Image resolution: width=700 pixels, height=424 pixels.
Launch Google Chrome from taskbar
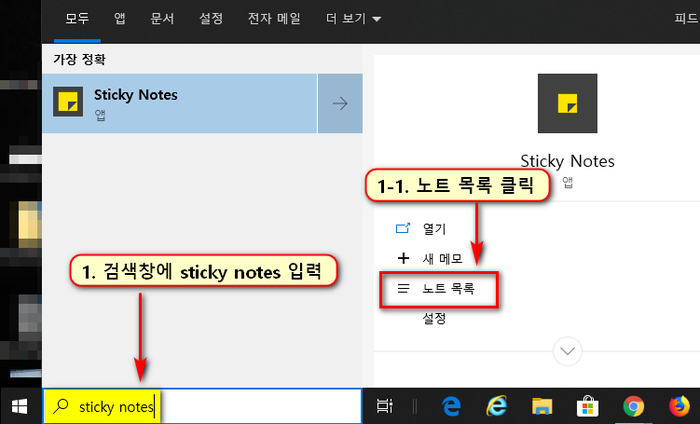633,407
